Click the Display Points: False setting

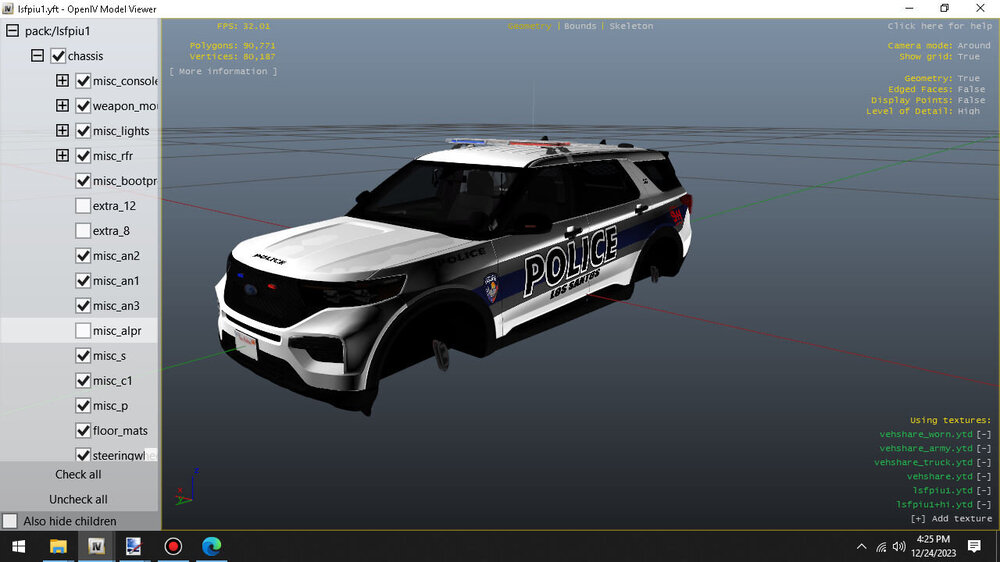(928, 100)
